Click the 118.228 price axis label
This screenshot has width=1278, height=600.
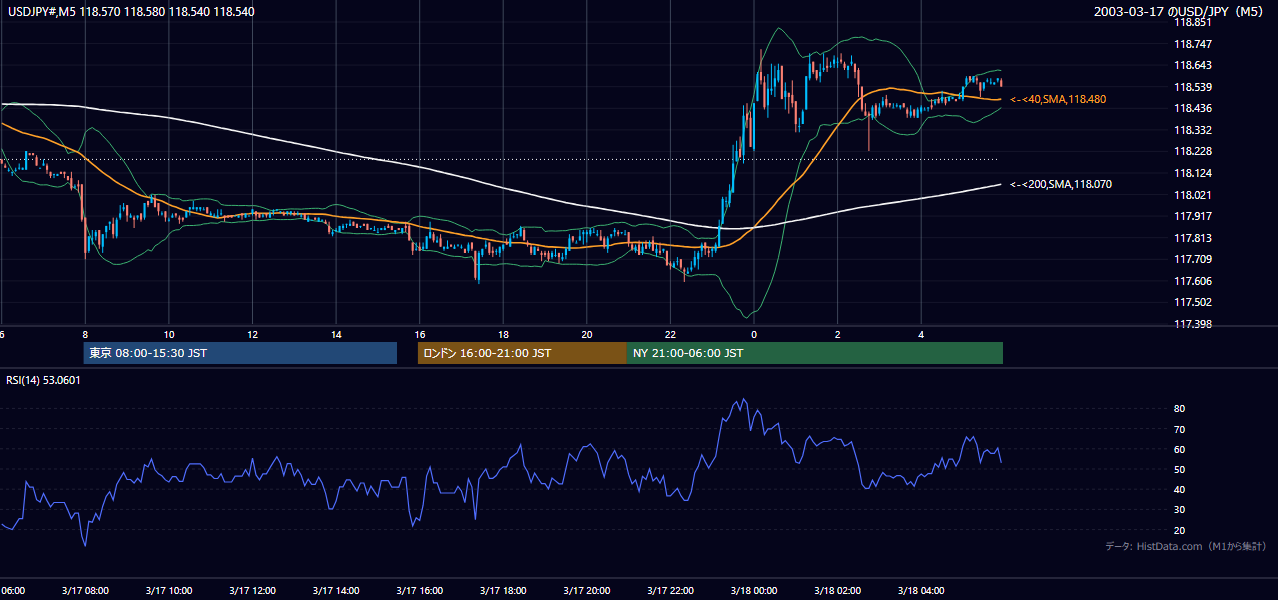[x=1194, y=151]
